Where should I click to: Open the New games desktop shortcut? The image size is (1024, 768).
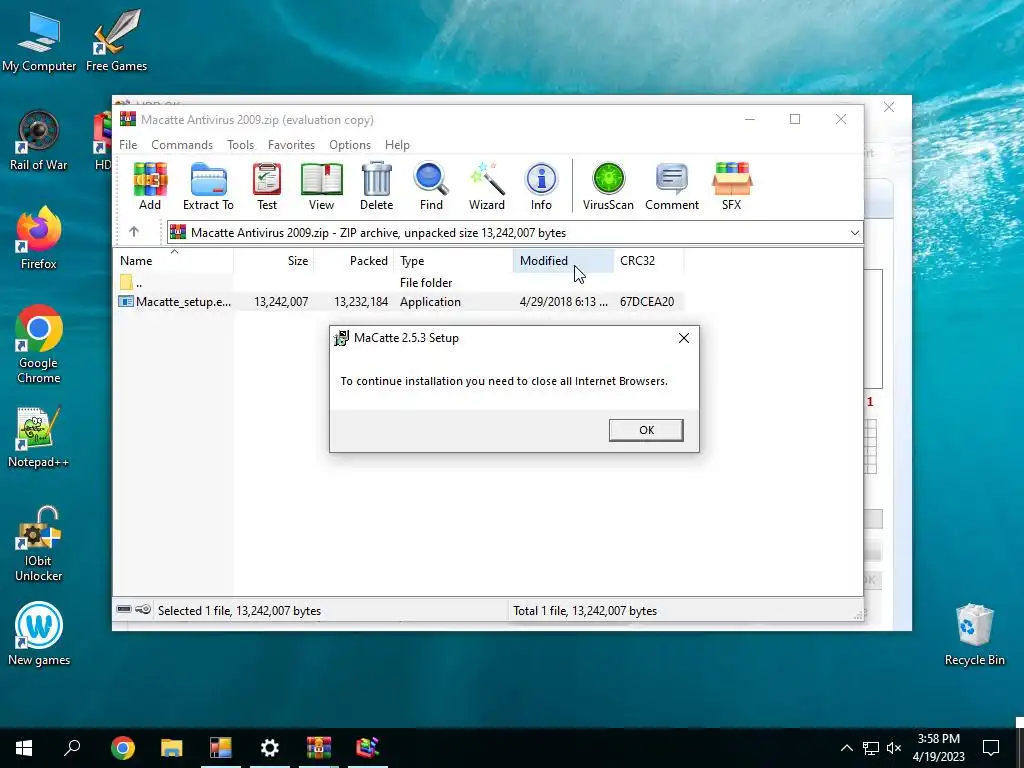[39, 635]
